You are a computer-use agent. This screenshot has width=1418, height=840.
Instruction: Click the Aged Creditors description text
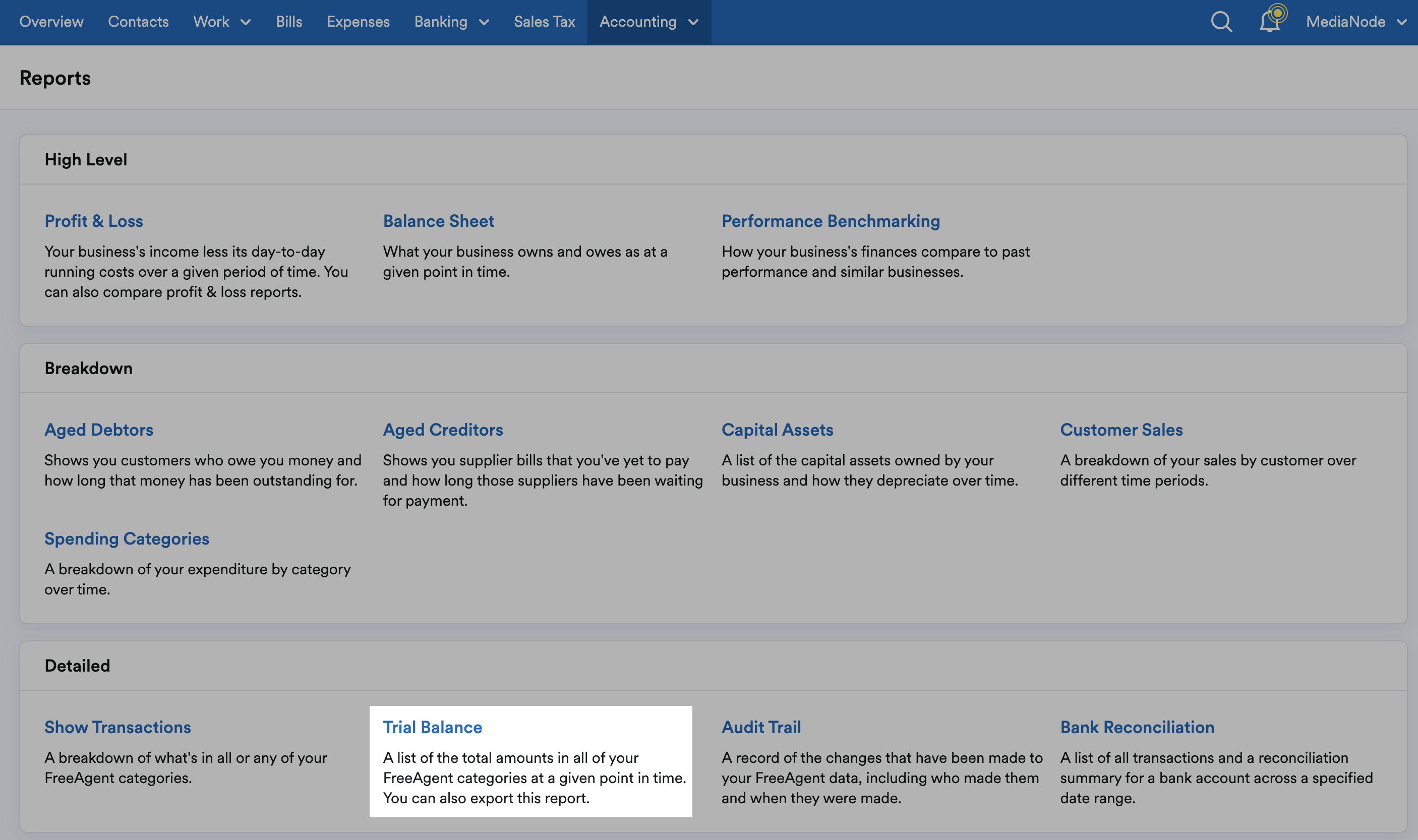543,481
